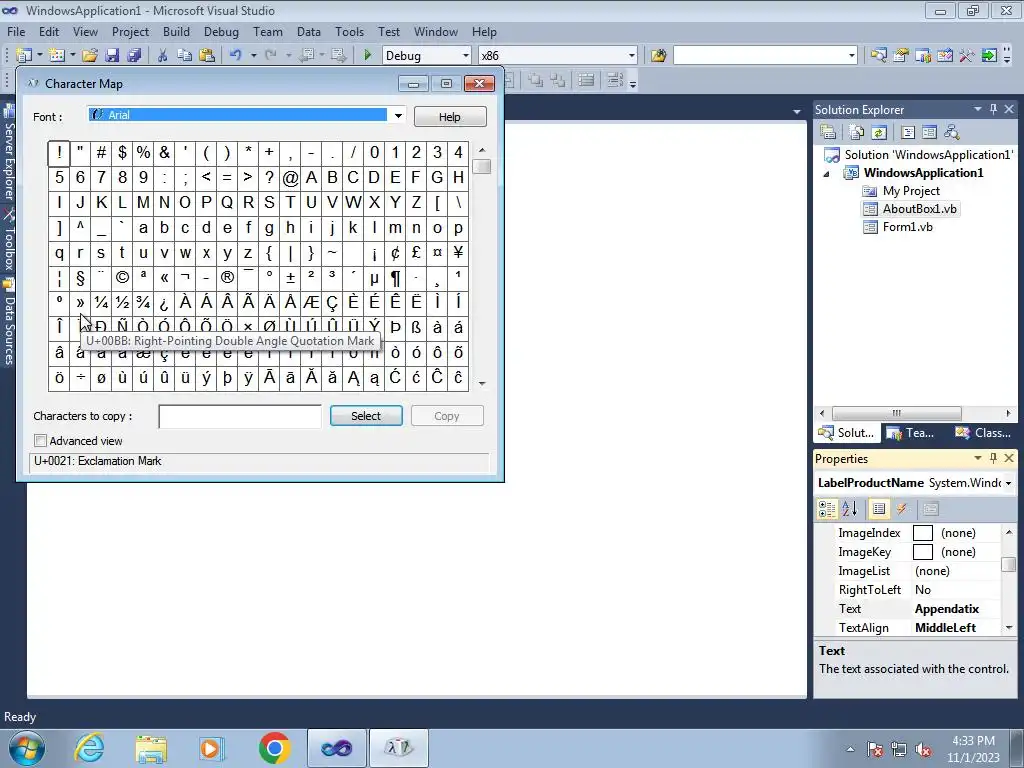Image resolution: width=1024 pixels, height=768 pixels.
Task: Click the Save All icon
Action: click(135, 56)
